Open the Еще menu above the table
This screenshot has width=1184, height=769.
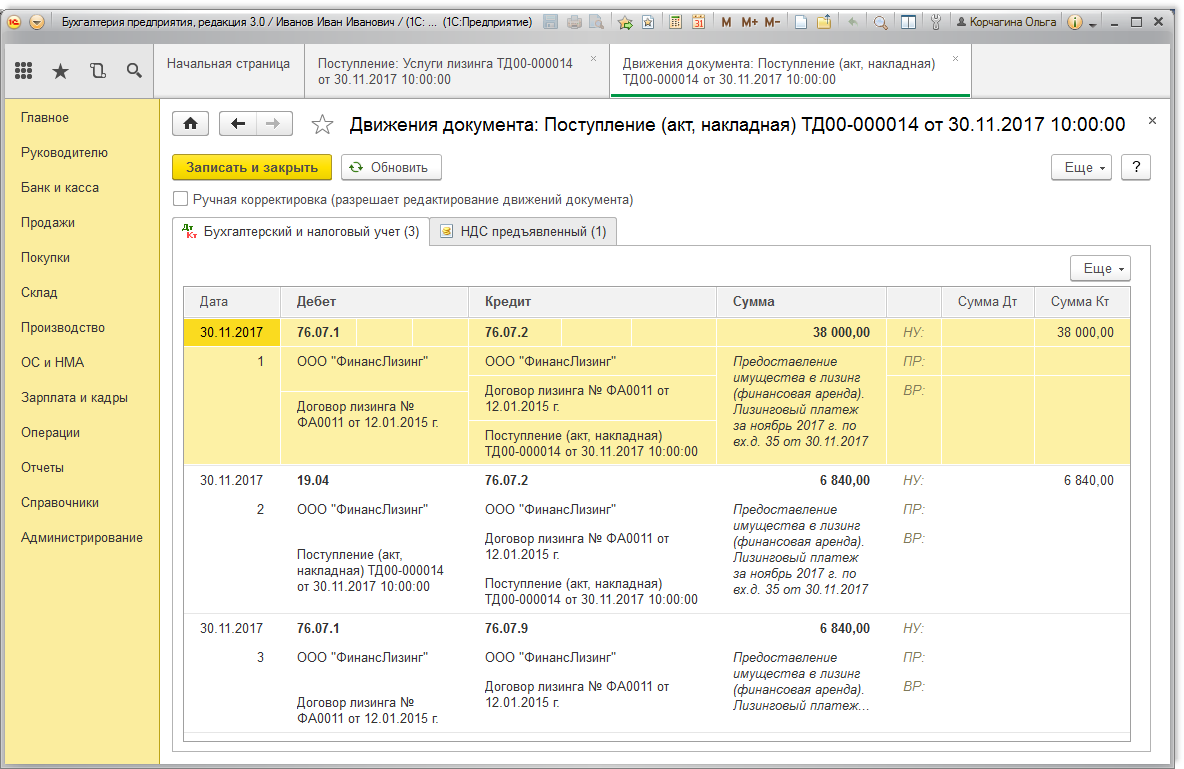pos(1100,269)
